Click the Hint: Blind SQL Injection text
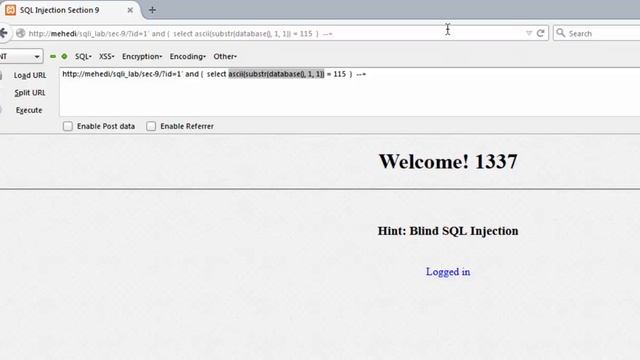 pos(448,231)
